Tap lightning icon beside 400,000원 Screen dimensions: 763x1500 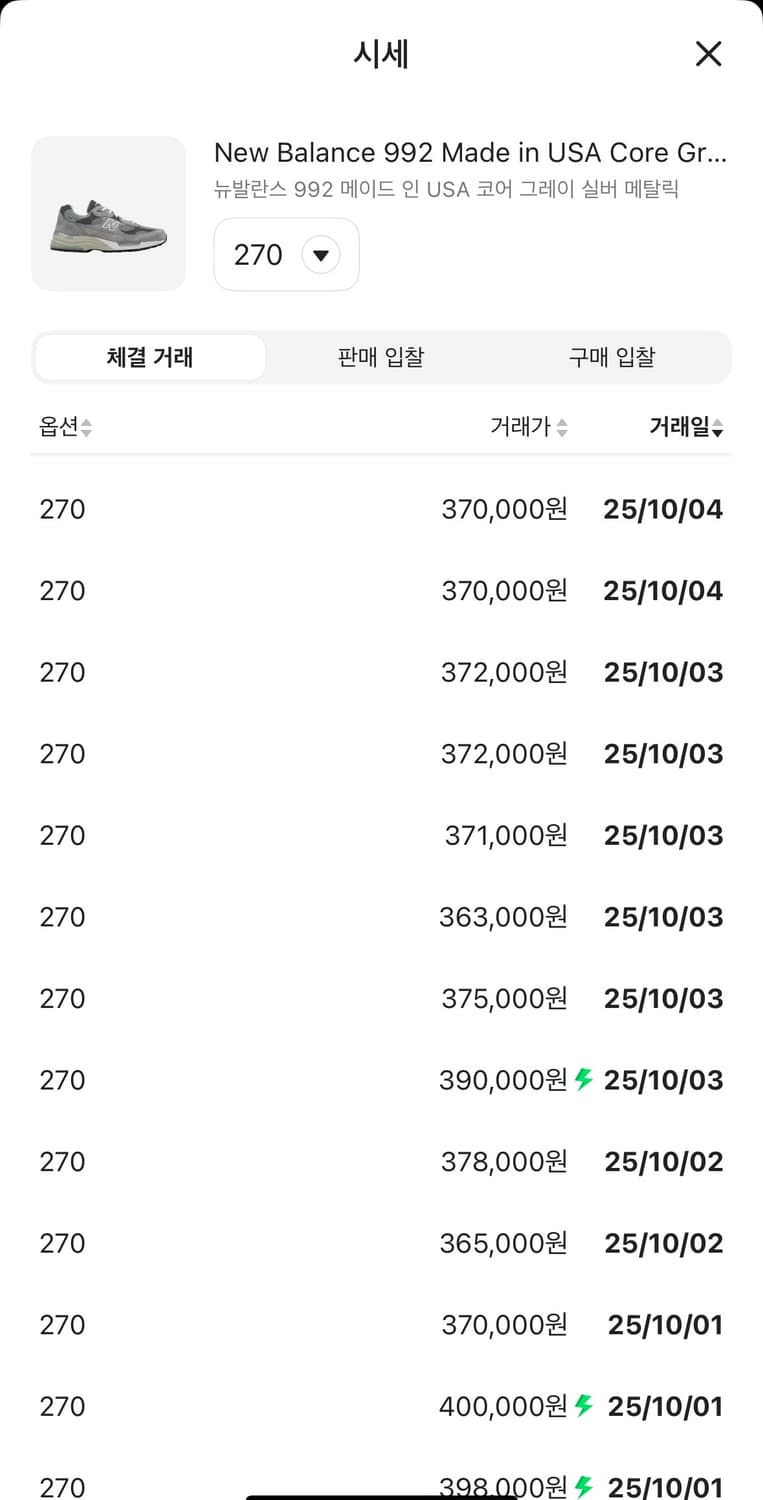click(584, 1406)
